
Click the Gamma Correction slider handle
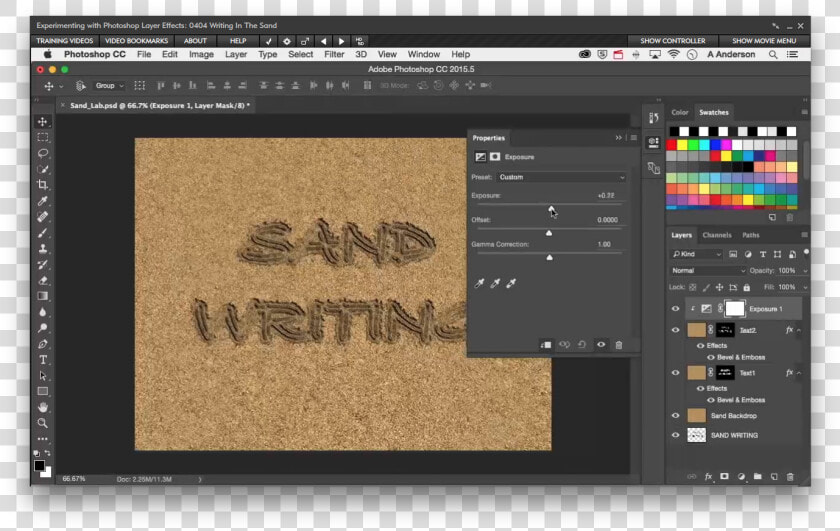point(549,257)
